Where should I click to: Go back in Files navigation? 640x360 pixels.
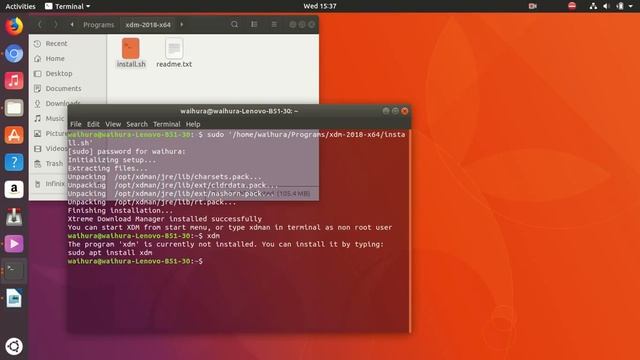(x=40, y=24)
